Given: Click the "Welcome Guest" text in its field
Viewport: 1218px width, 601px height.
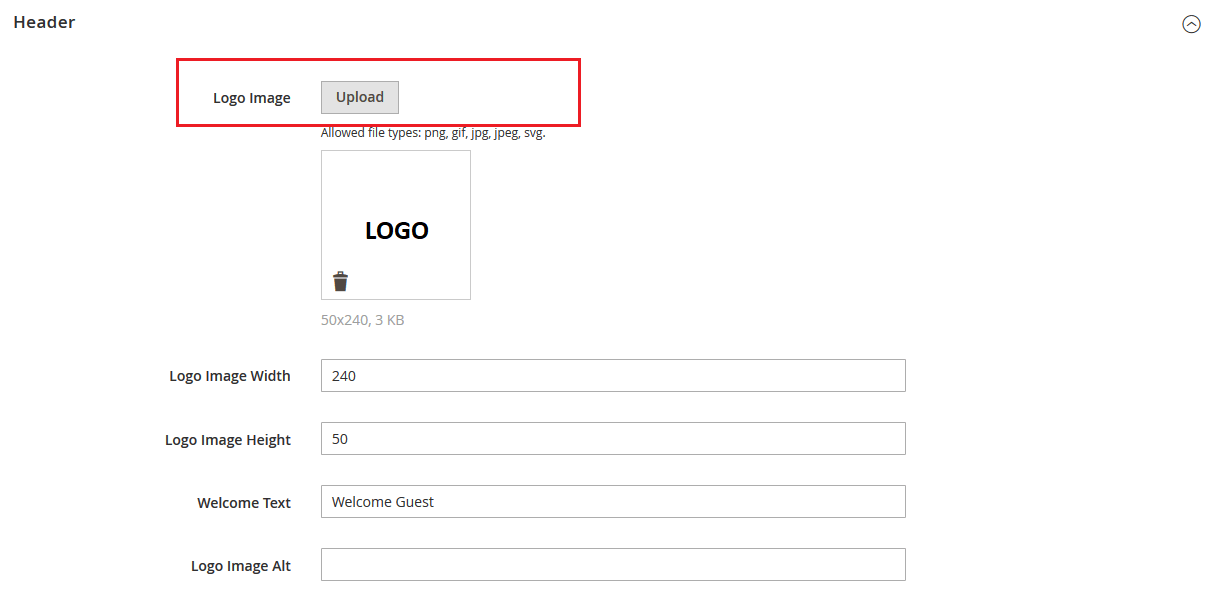Looking at the screenshot, I should tap(382, 501).
